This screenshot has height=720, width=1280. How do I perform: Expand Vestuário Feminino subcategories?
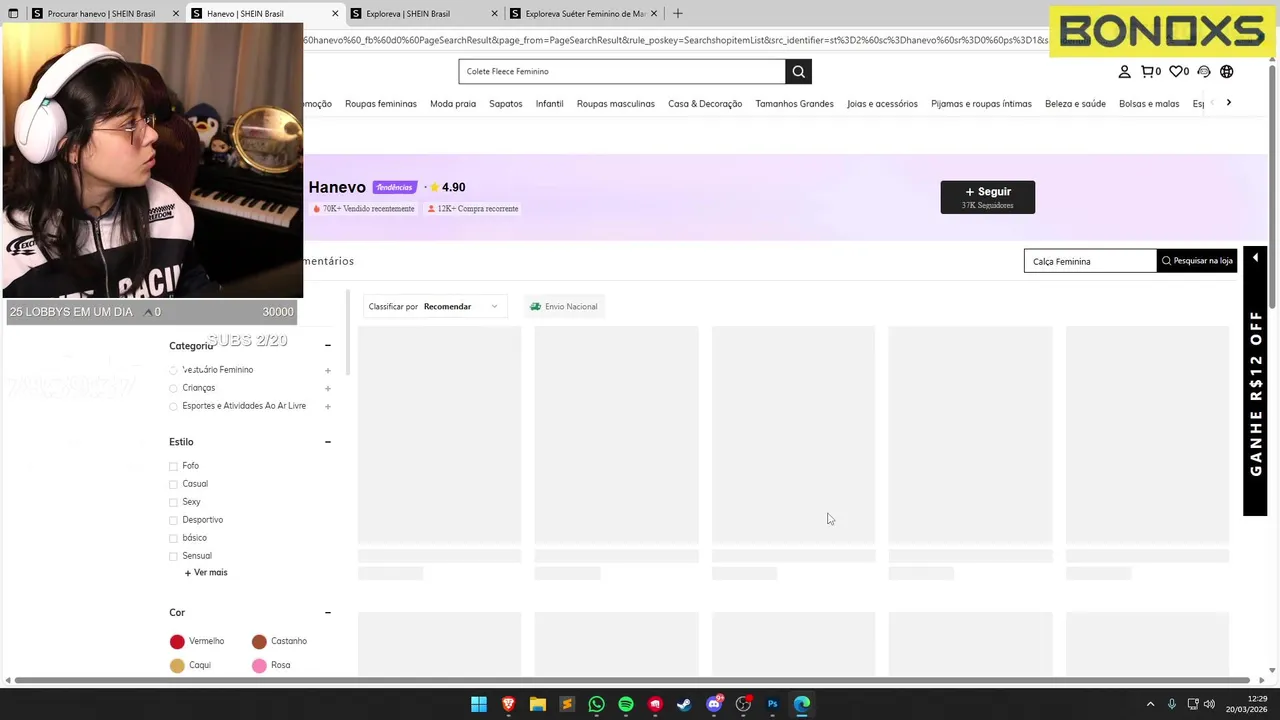(328, 370)
